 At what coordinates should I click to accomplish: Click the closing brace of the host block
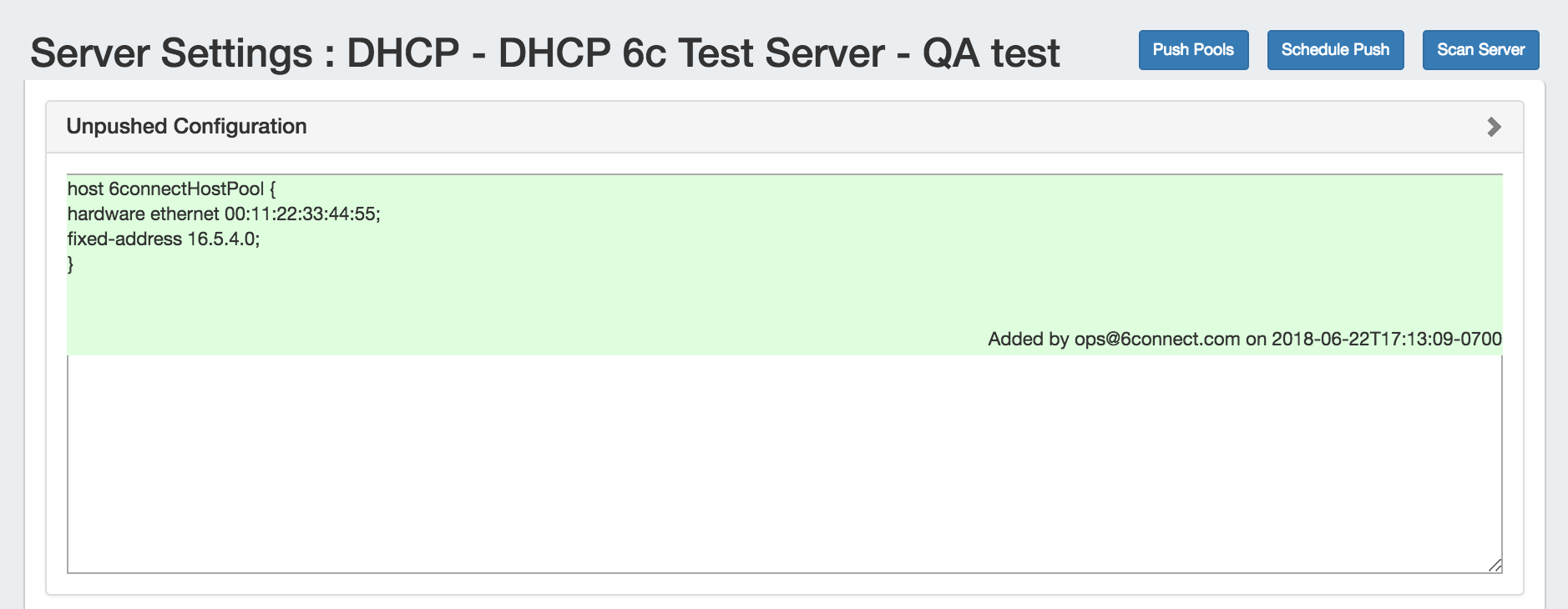pyautogui.click(x=71, y=264)
